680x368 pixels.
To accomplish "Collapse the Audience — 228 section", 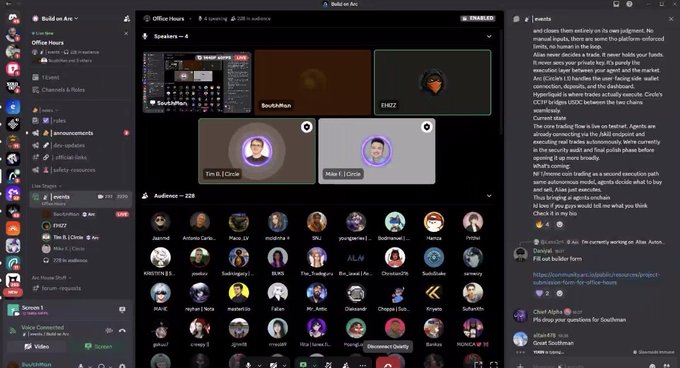I will (x=489, y=196).
